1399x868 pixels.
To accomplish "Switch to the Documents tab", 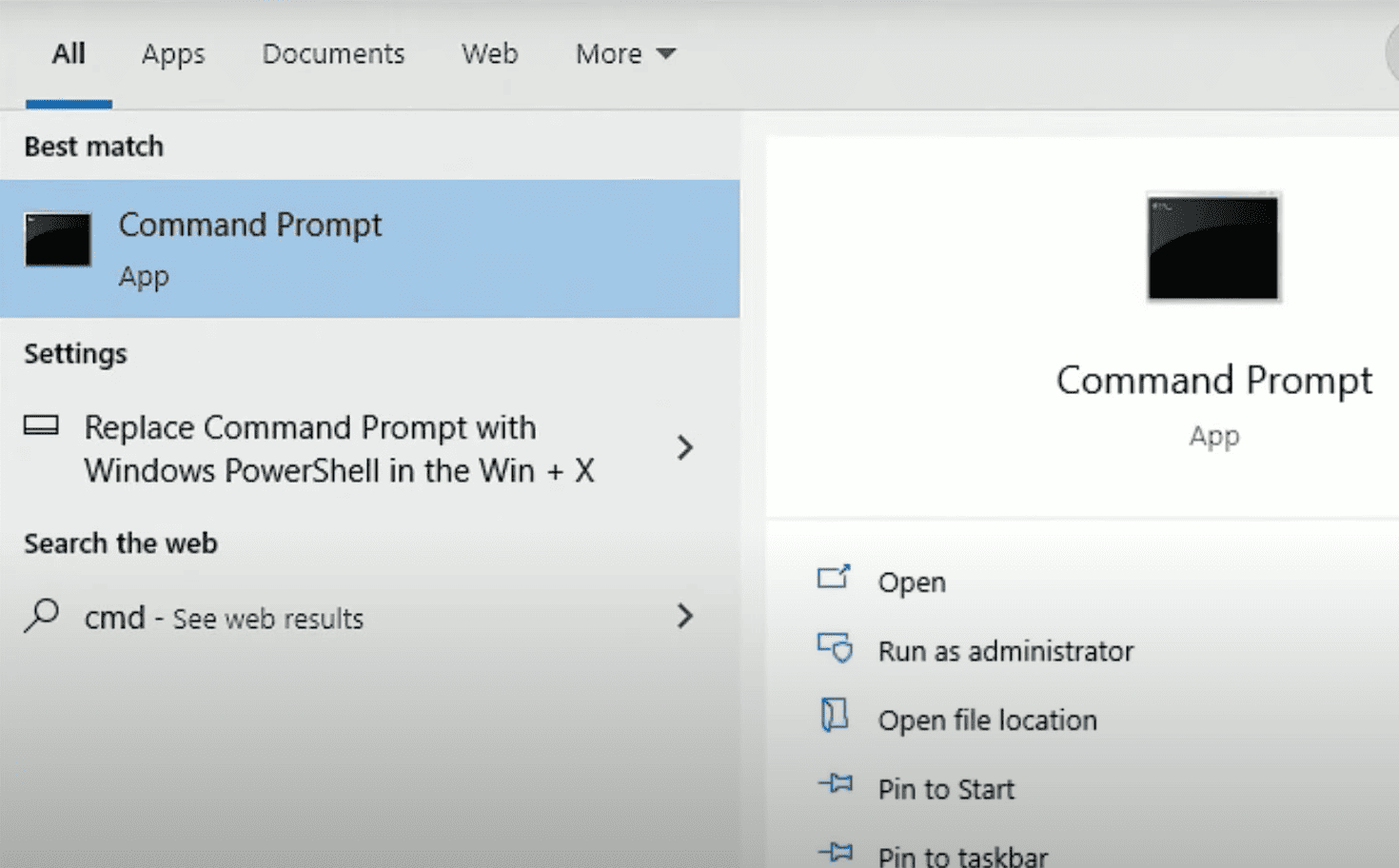I will [333, 54].
